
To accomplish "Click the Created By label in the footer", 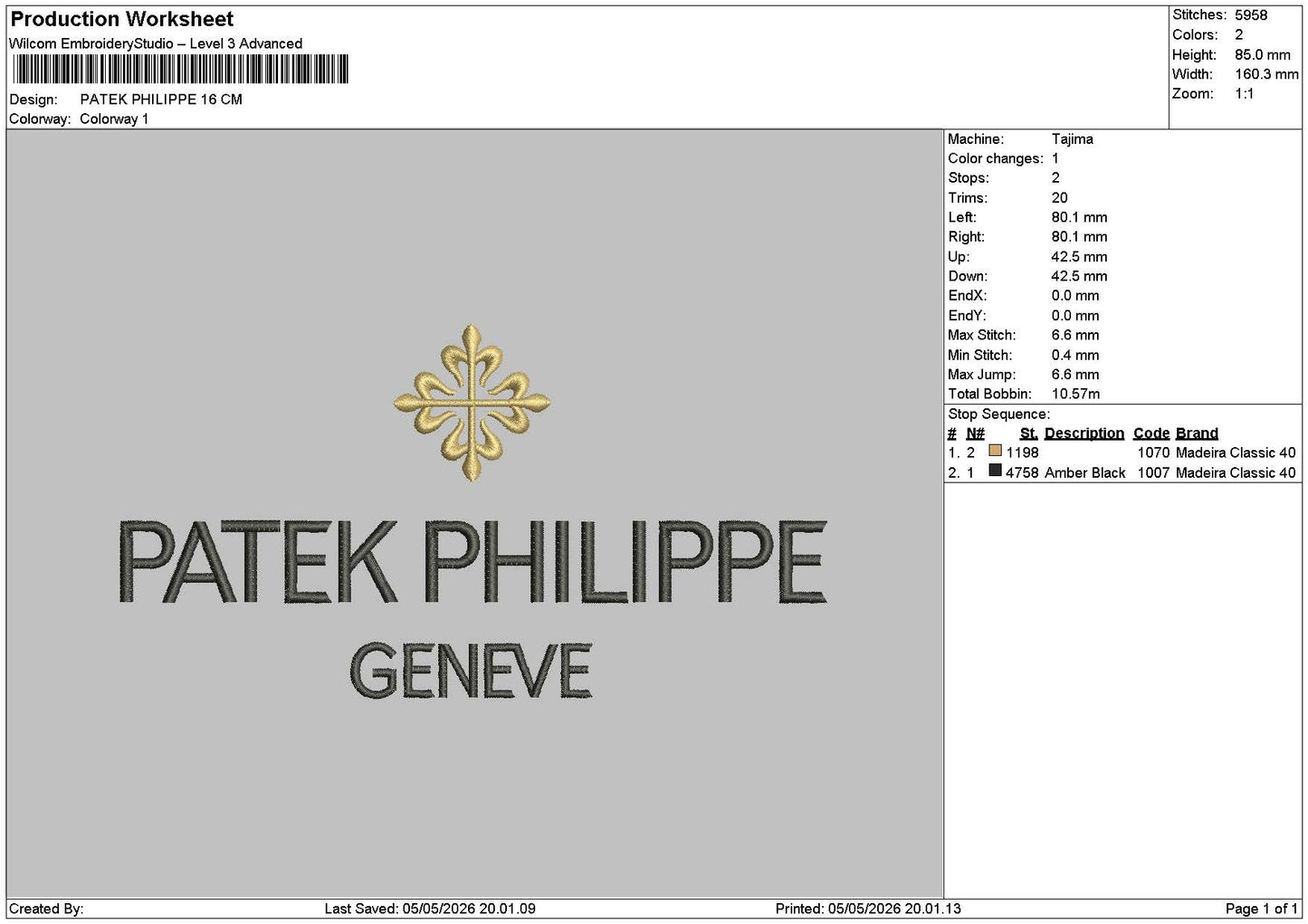I will point(46,910).
